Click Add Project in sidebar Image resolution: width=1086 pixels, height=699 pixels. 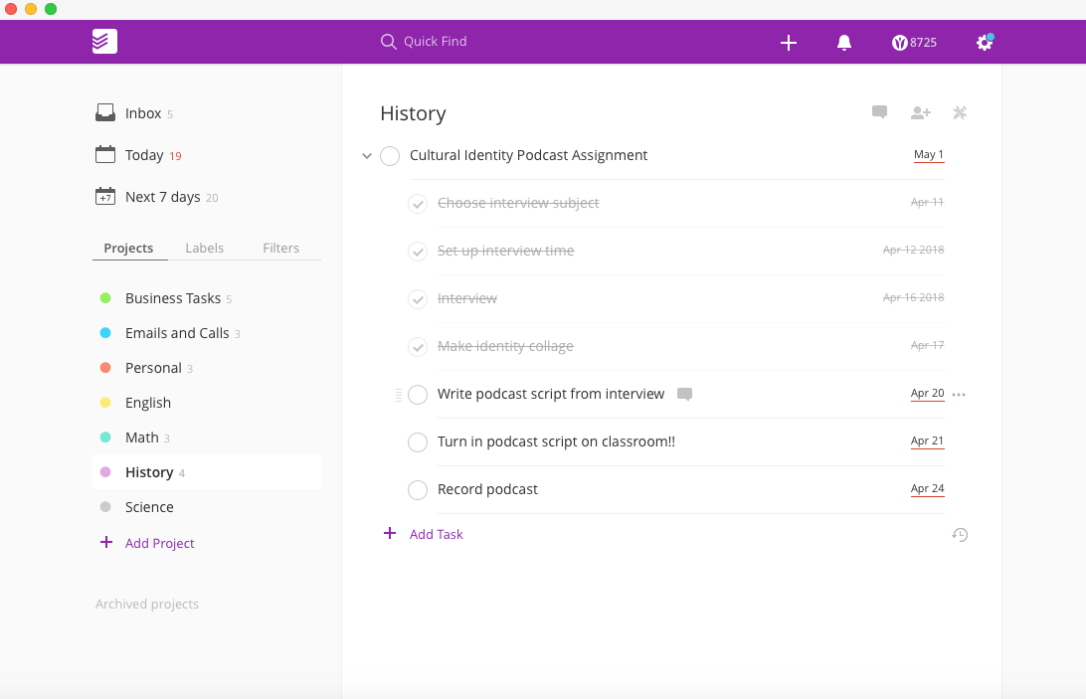(159, 543)
